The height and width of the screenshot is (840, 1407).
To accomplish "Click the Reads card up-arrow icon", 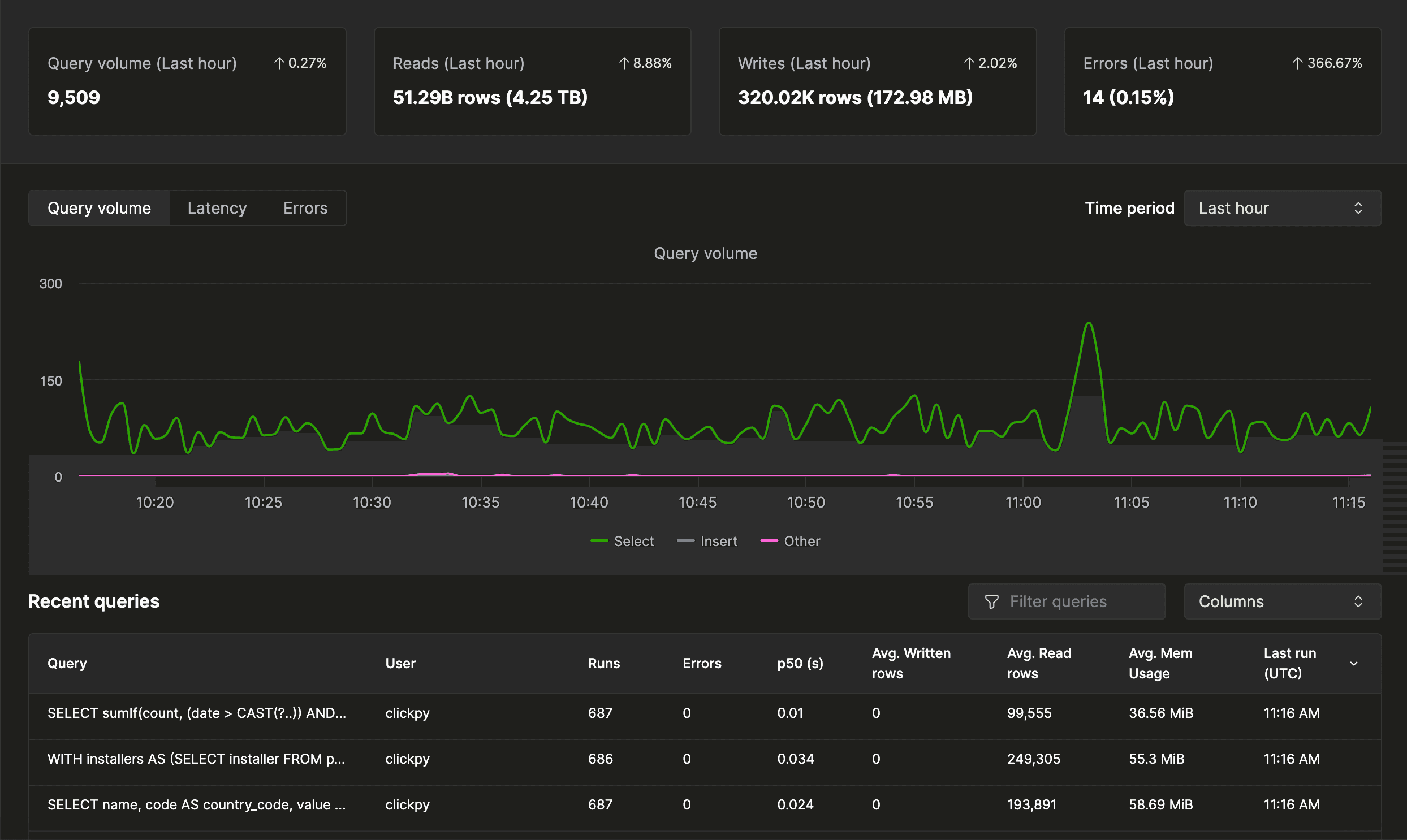I will tap(624, 63).
